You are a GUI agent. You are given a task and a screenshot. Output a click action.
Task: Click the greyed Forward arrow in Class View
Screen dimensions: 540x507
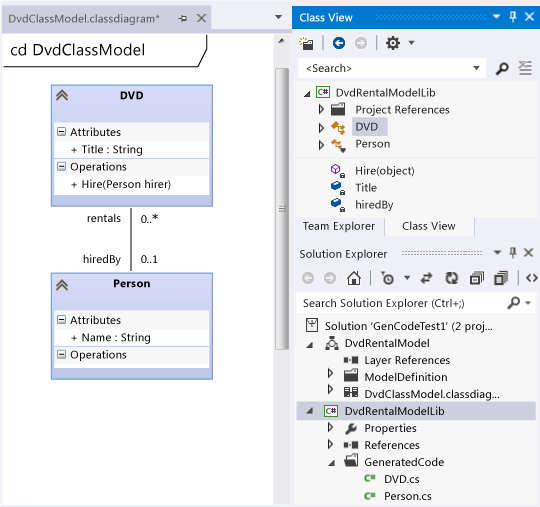[x=361, y=43]
